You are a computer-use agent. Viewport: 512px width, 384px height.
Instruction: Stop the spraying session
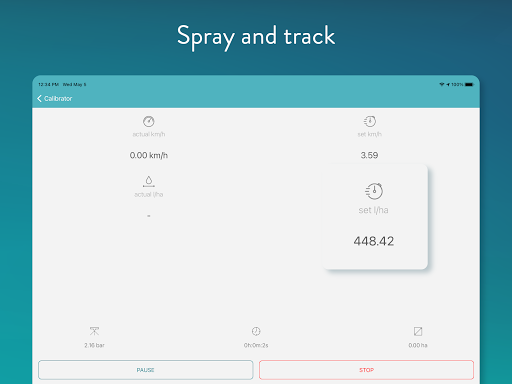(366, 370)
